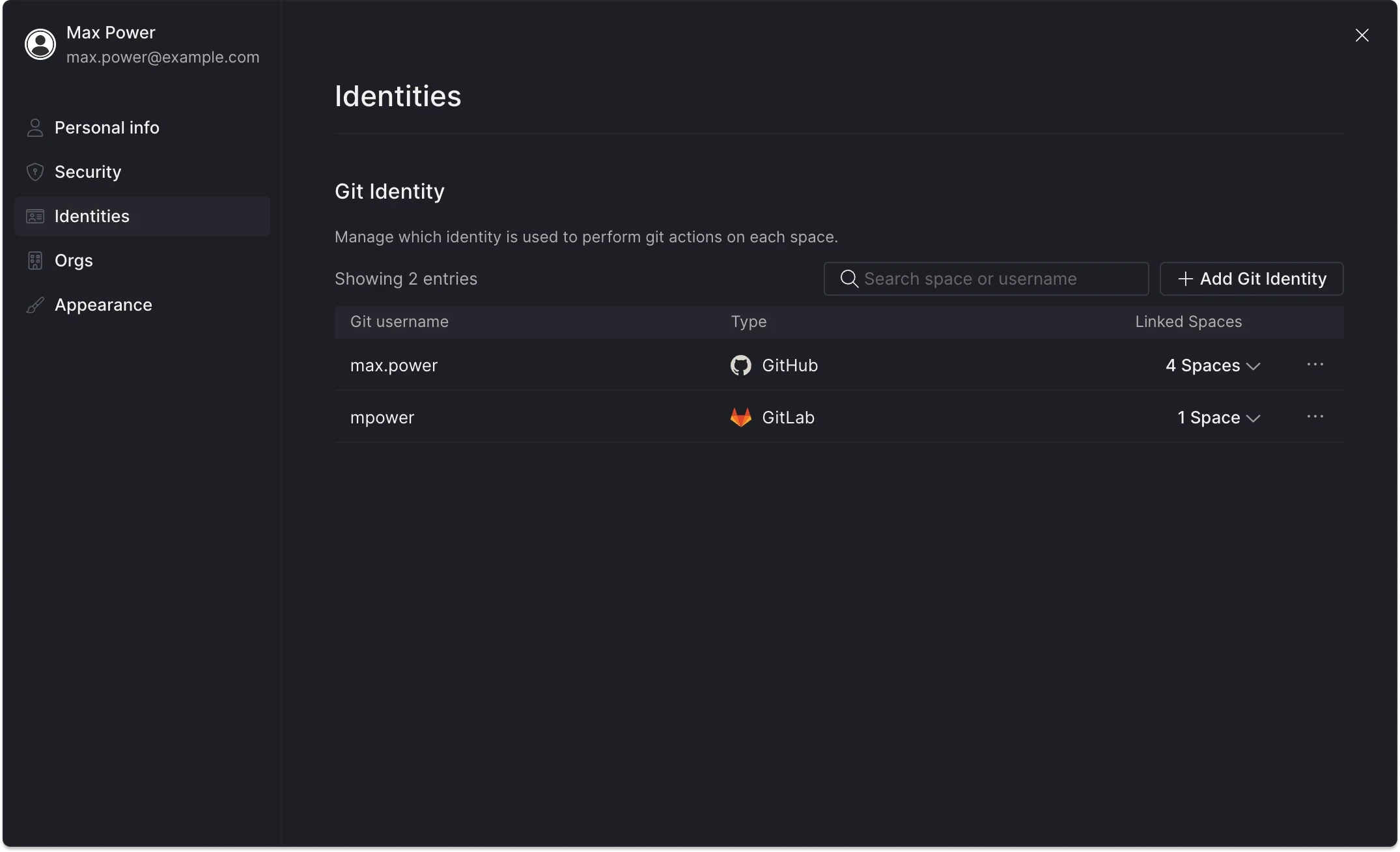Close the settings dialog
This screenshot has height=852, width=1400.
[1362, 35]
